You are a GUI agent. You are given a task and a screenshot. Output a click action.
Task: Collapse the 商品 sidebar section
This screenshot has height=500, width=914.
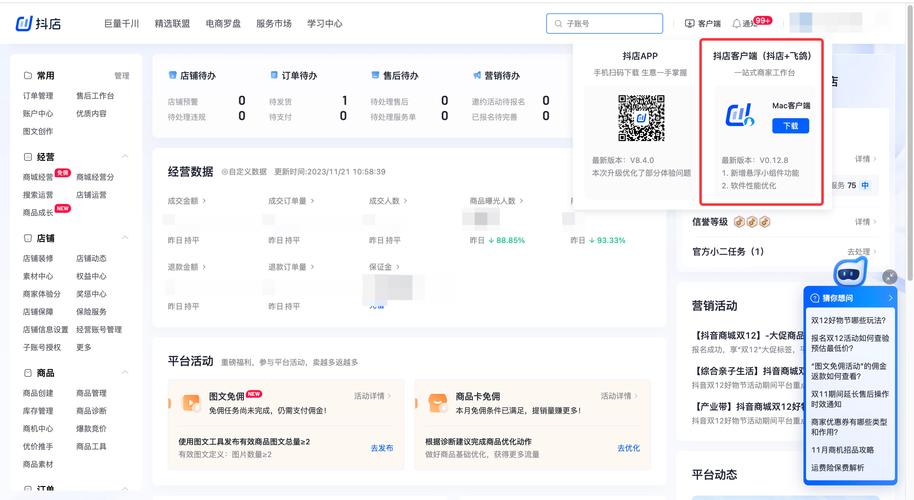tap(125, 372)
